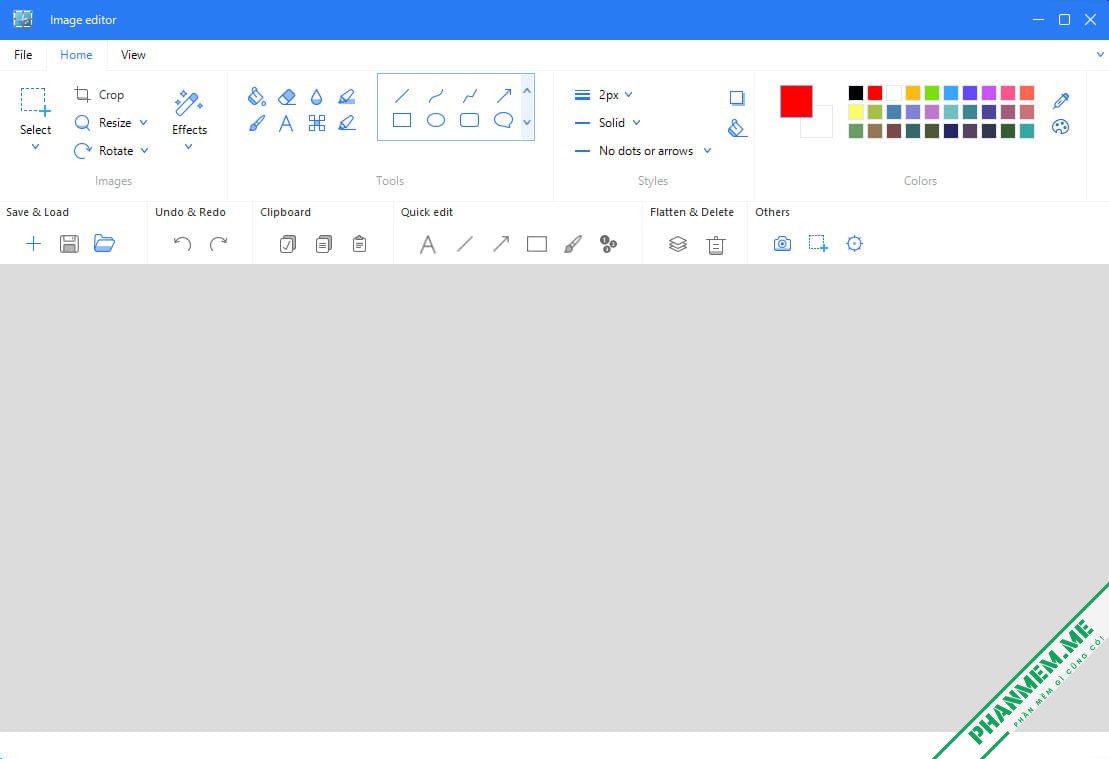1109x759 pixels.
Task: Select the Text tool in Tools group
Action: pos(286,123)
